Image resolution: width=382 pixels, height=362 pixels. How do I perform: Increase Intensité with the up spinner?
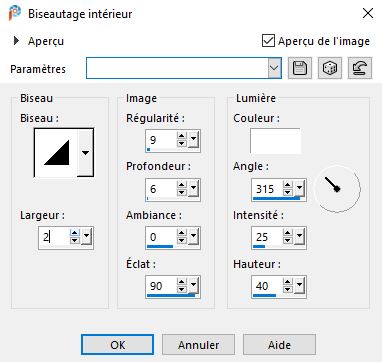click(287, 233)
